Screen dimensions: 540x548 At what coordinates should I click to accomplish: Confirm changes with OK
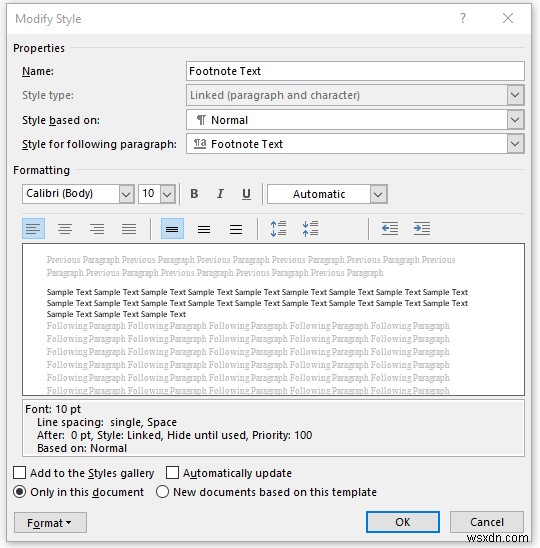tap(403, 522)
